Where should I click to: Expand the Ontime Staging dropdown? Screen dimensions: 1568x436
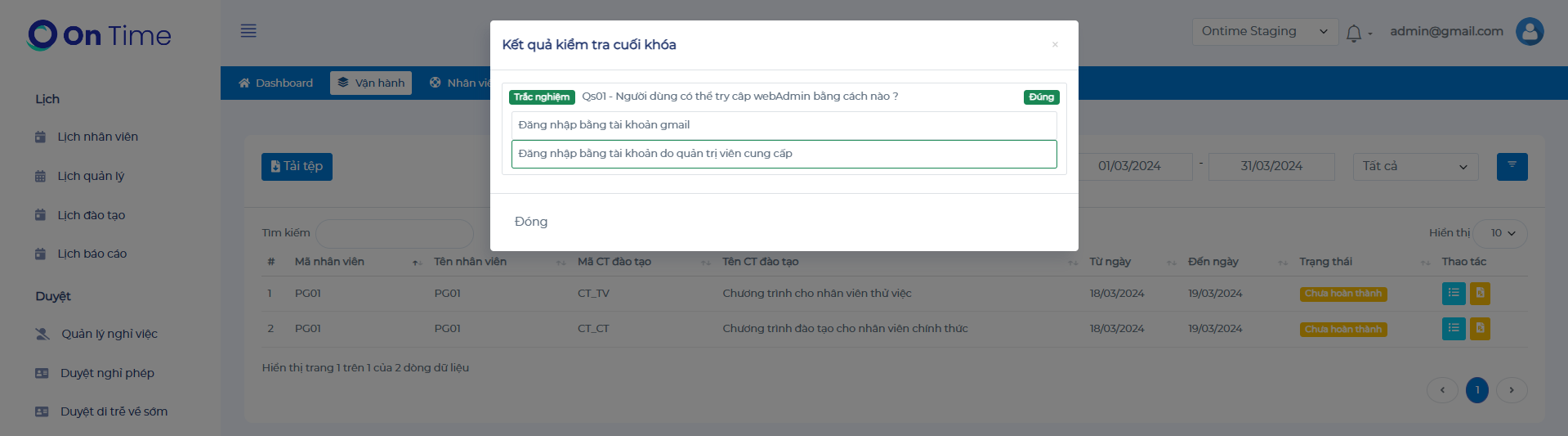click(x=1265, y=32)
